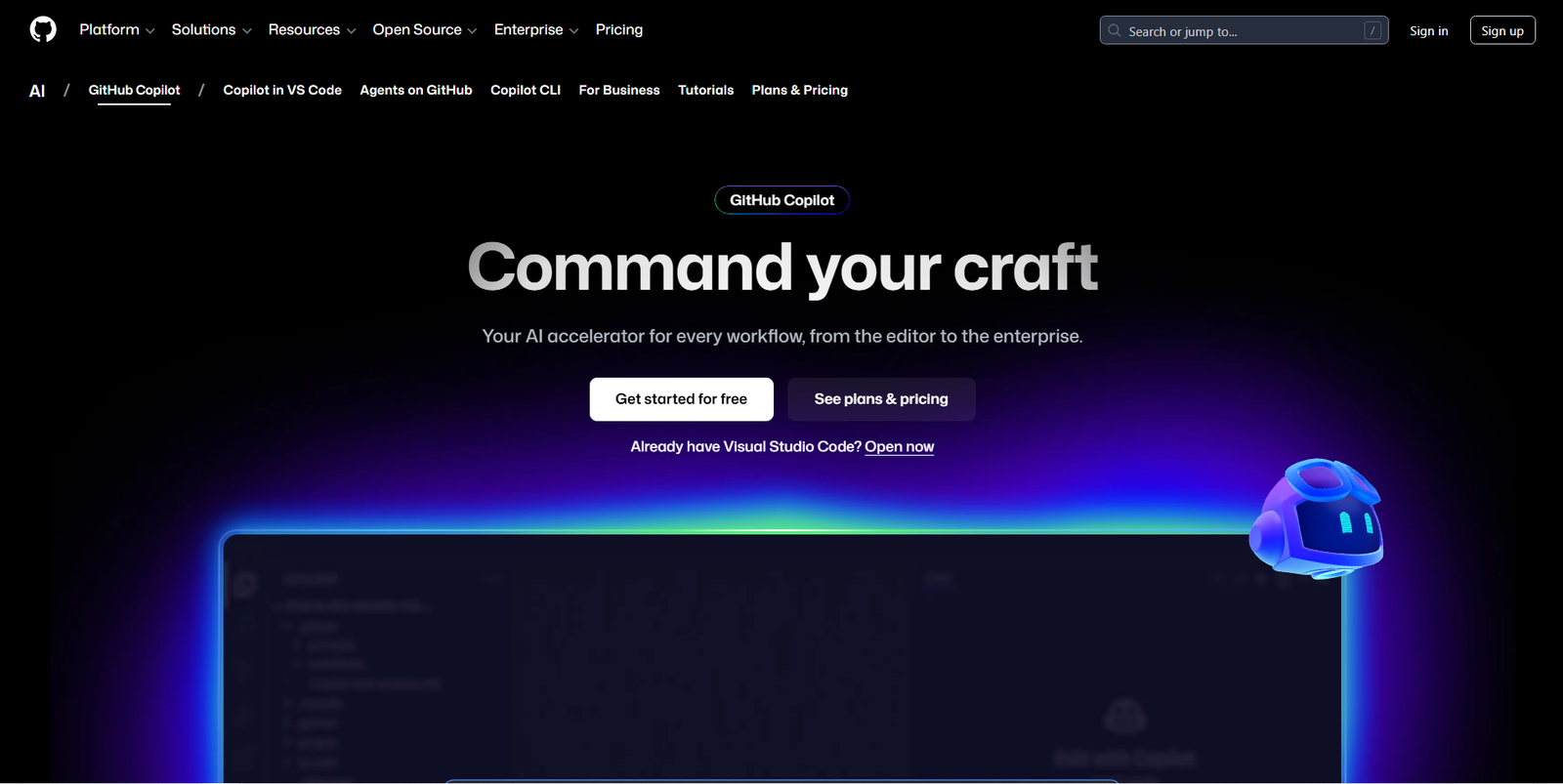The width and height of the screenshot is (1563, 784).
Task: Open the Agents on GitHub tab
Action: [x=416, y=90]
